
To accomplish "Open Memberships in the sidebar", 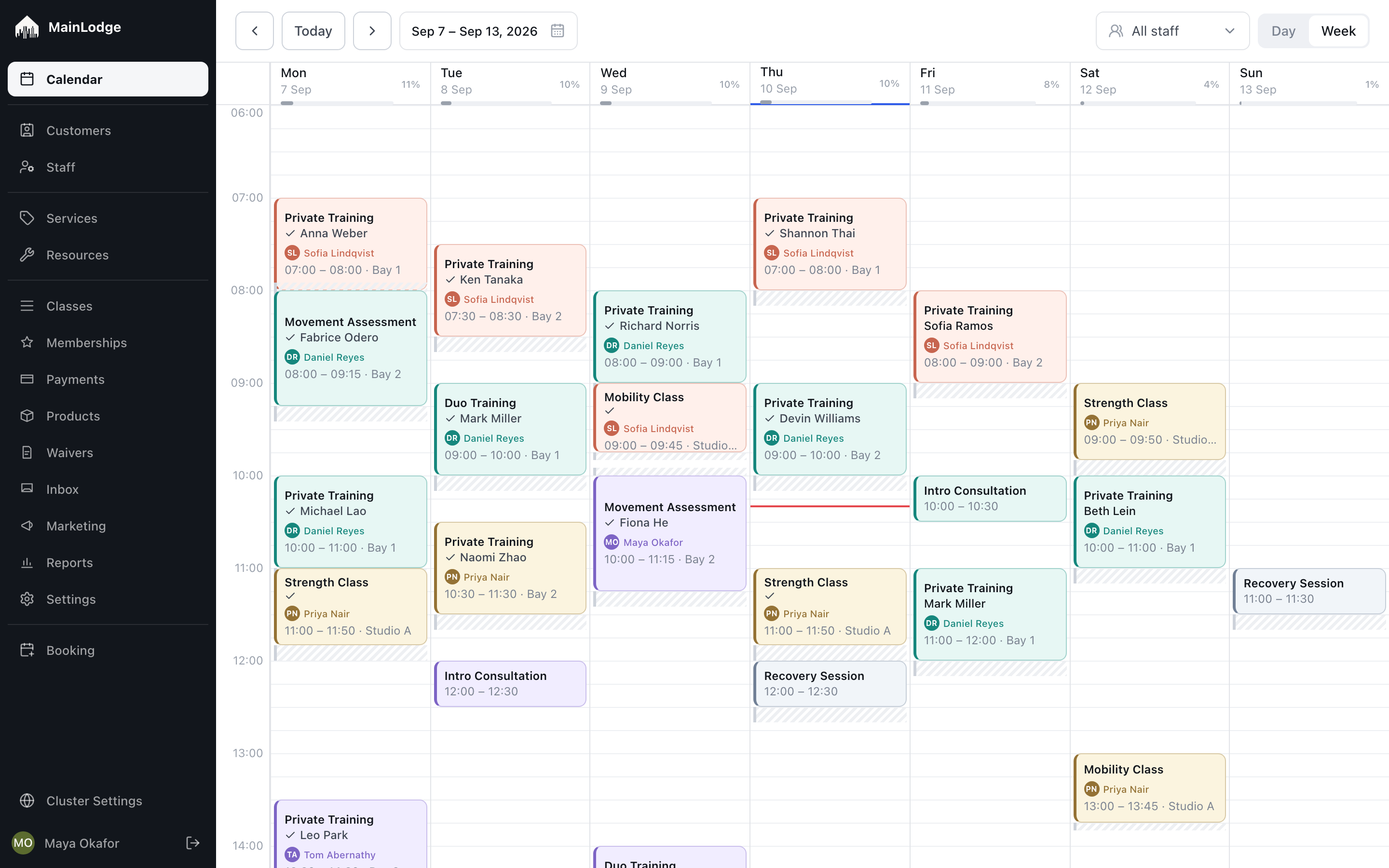I will (x=108, y=343).
